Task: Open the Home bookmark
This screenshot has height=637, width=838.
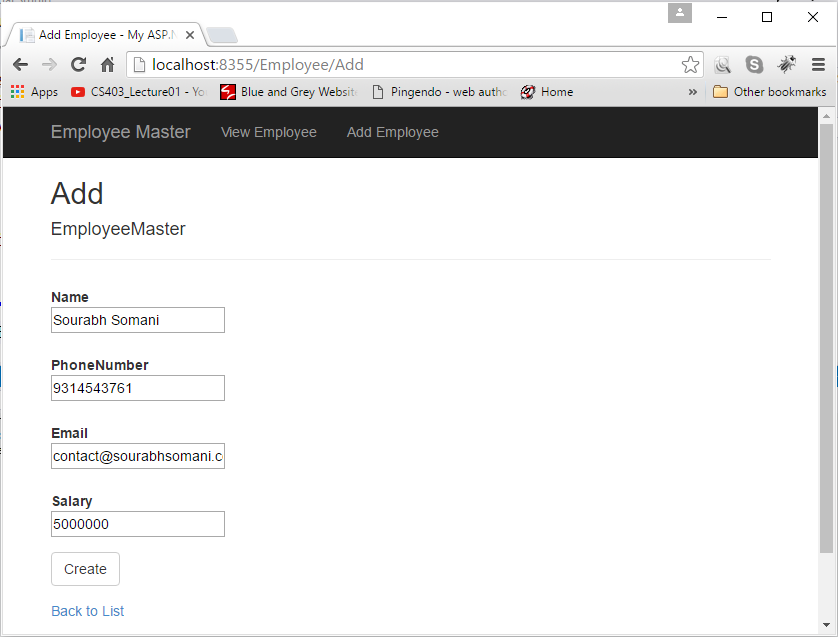Action: [x=547, y=92]
